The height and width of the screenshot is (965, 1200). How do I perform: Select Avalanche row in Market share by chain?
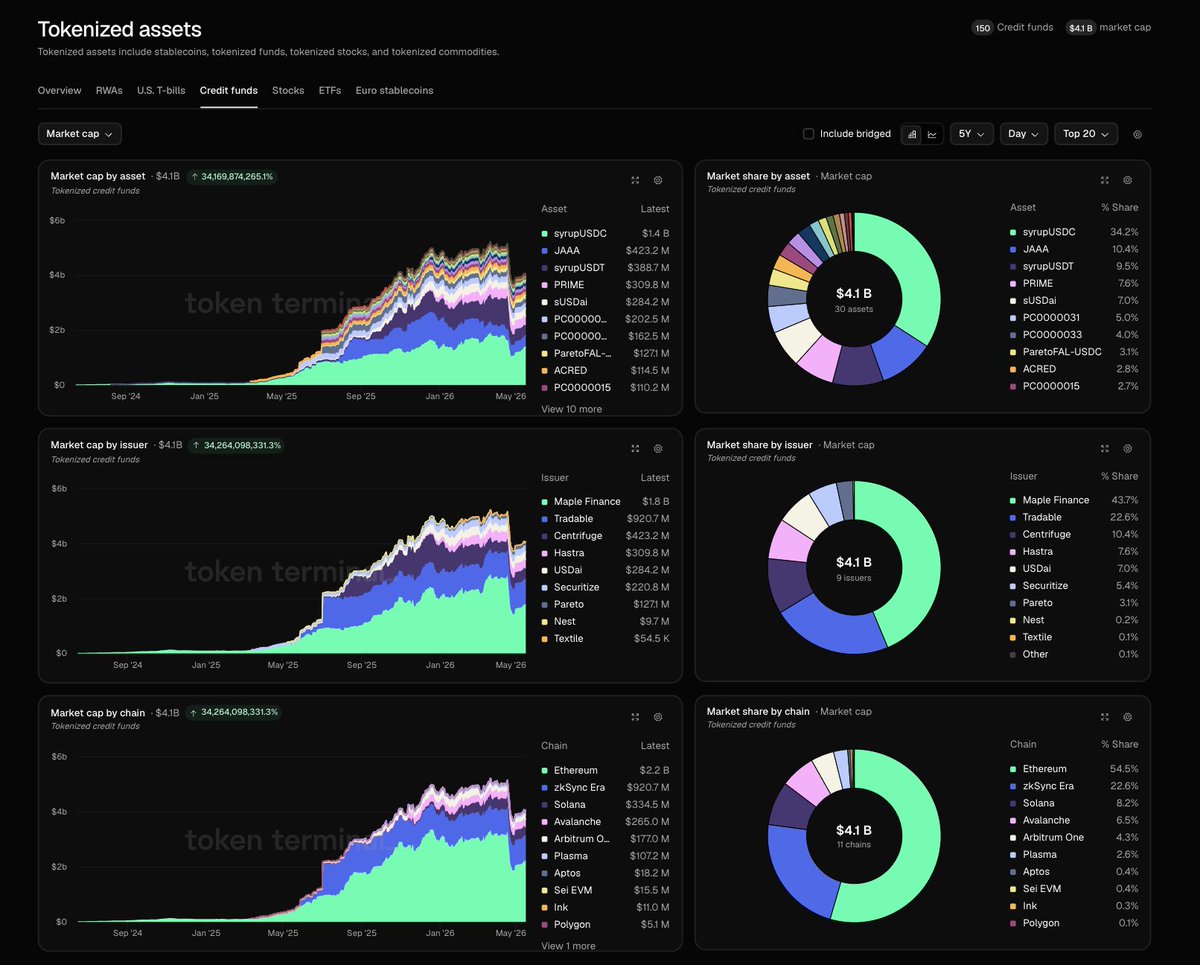click(x=1074, y=820)
